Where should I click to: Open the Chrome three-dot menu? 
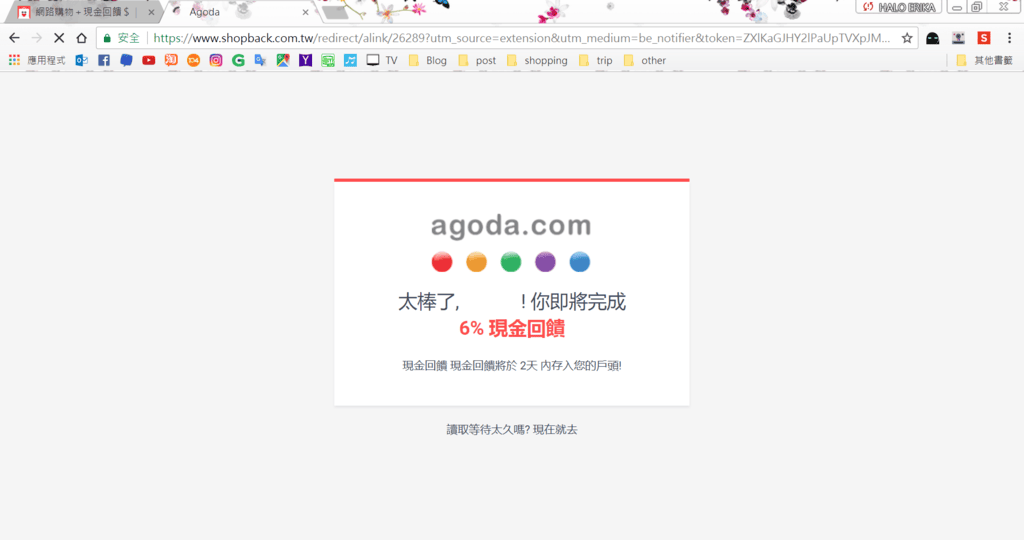point(1010,38)
